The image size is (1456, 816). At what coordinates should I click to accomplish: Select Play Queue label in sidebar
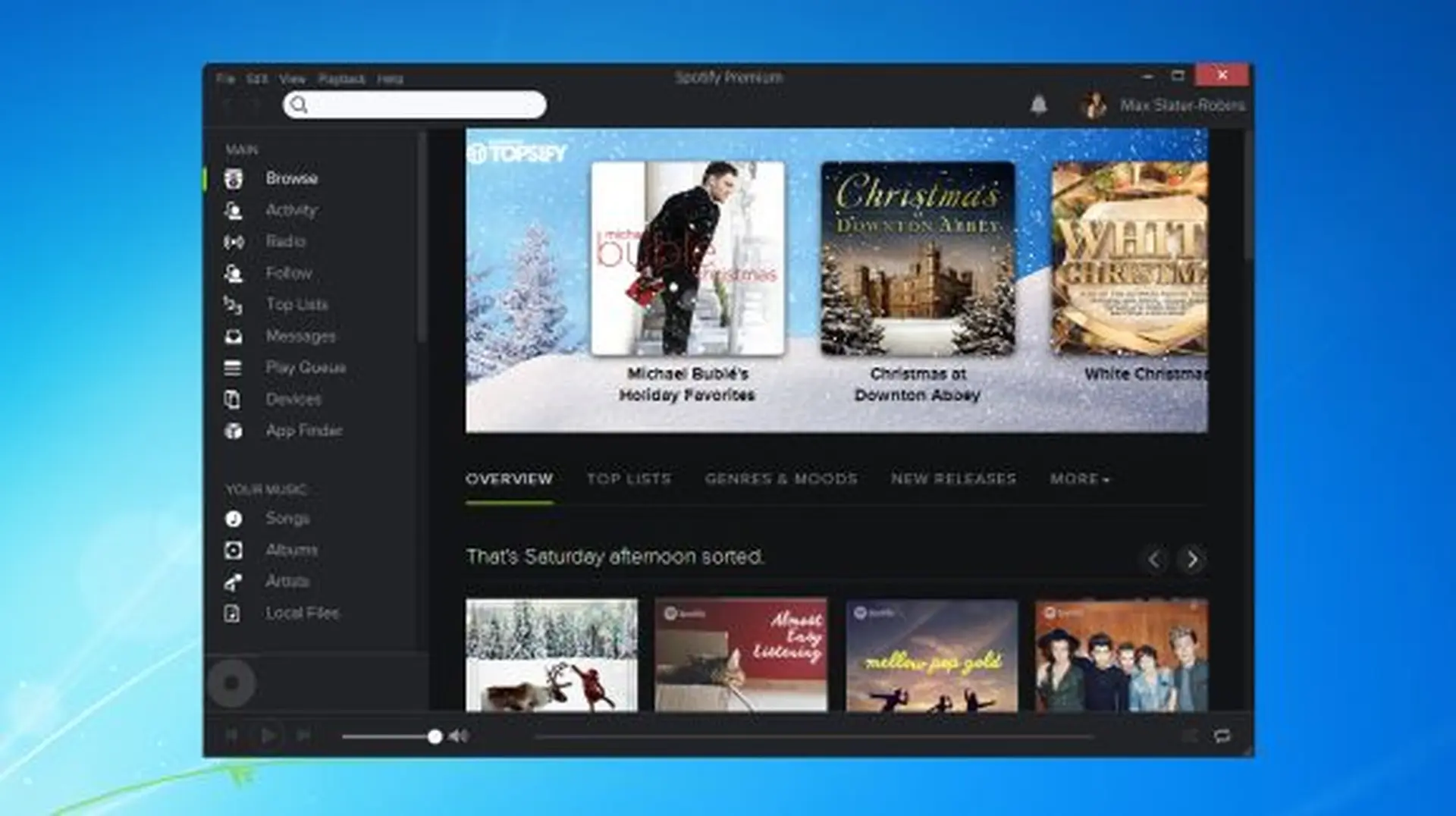click(x=306, y=368)
